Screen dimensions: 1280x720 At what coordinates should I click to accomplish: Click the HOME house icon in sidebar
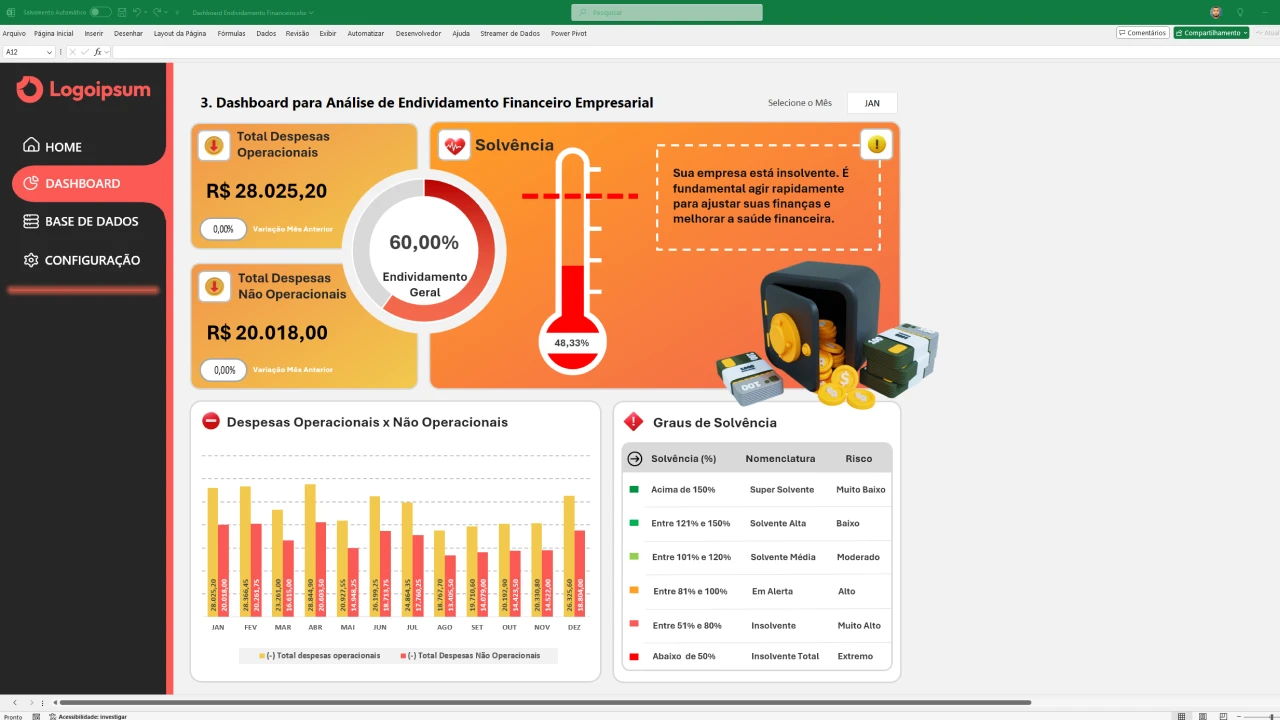pyautogui.click(x=31, y=146)
